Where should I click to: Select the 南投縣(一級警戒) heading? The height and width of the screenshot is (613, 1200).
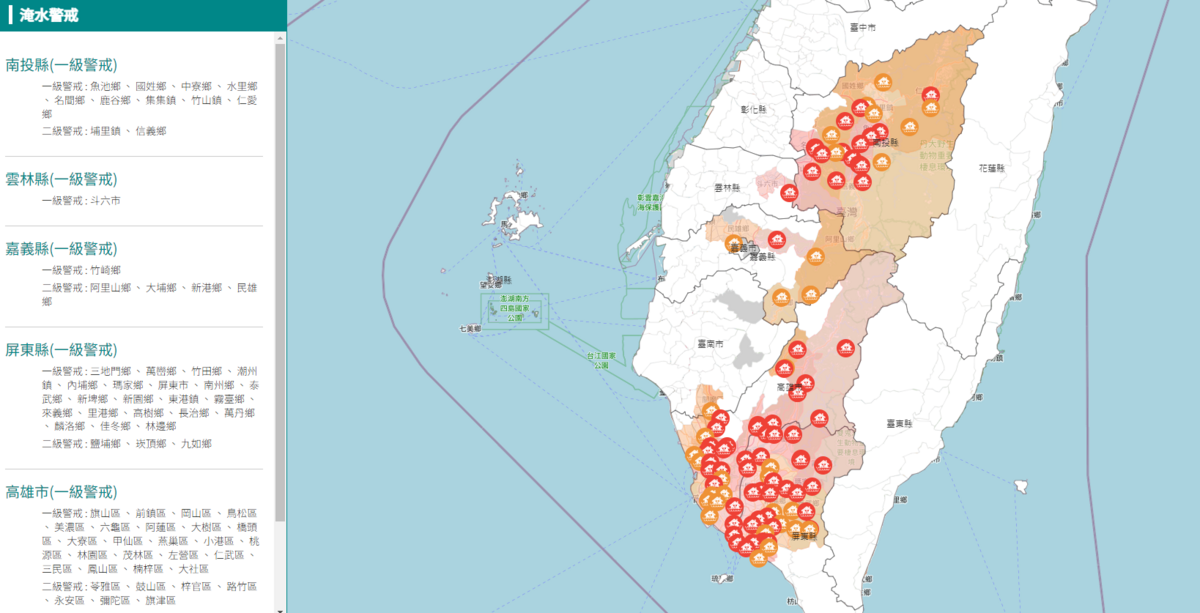tap(62, 65)
